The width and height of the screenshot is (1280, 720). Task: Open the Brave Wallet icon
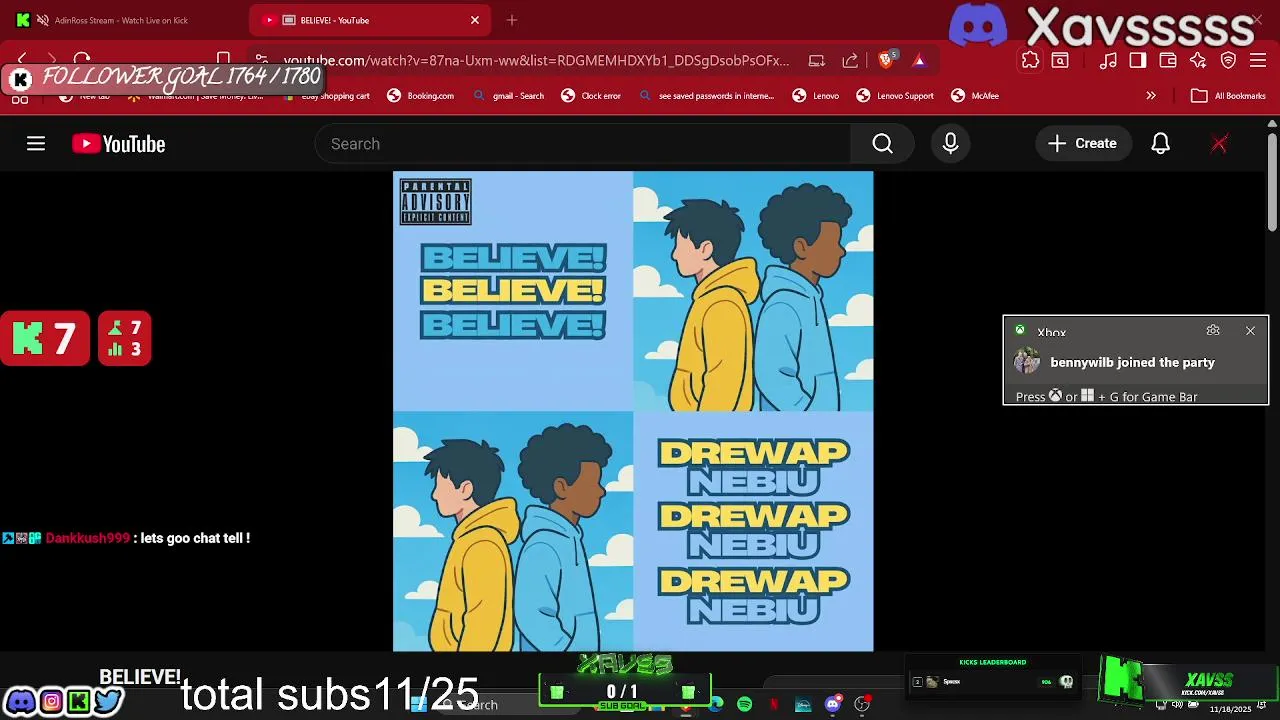(1168, 60)
